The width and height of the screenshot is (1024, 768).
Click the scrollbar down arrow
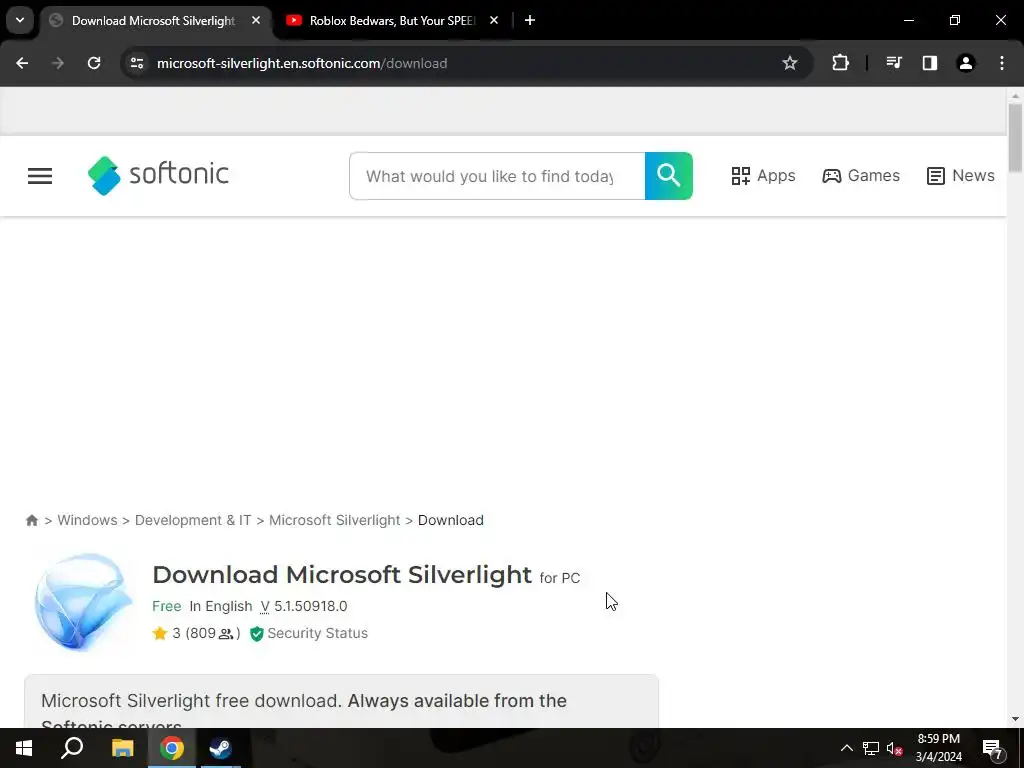coord(1015,719)
